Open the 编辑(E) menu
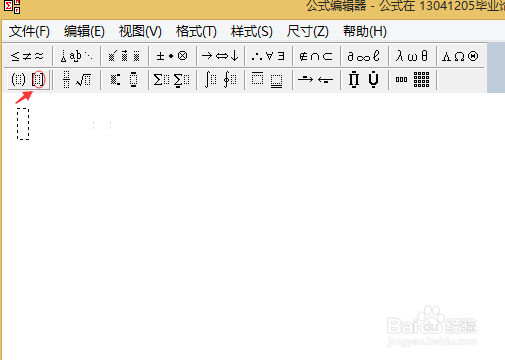 (x=84, y=32)
